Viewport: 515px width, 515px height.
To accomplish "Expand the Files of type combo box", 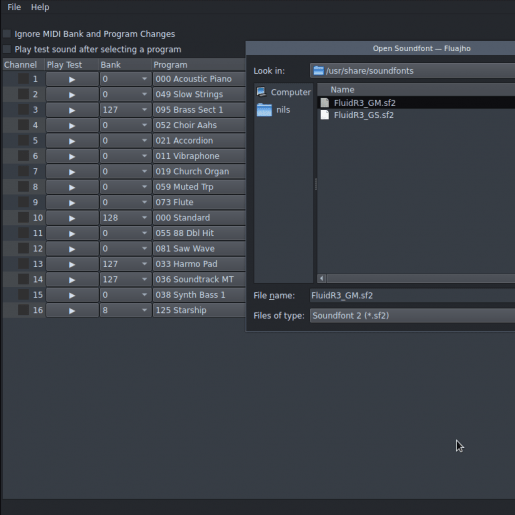I will [x=413, y=316].
